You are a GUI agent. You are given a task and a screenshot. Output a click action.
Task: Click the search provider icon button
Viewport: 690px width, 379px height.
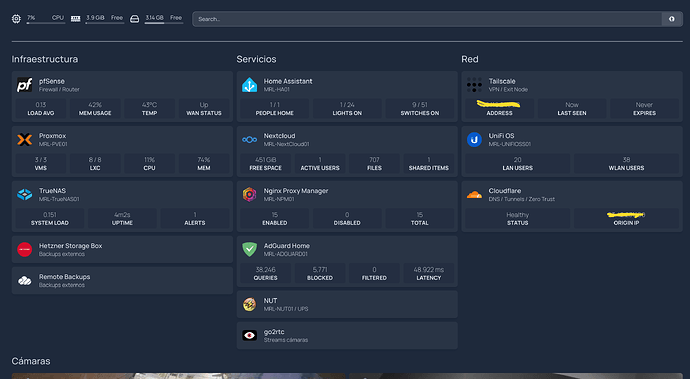pos(672,19)
